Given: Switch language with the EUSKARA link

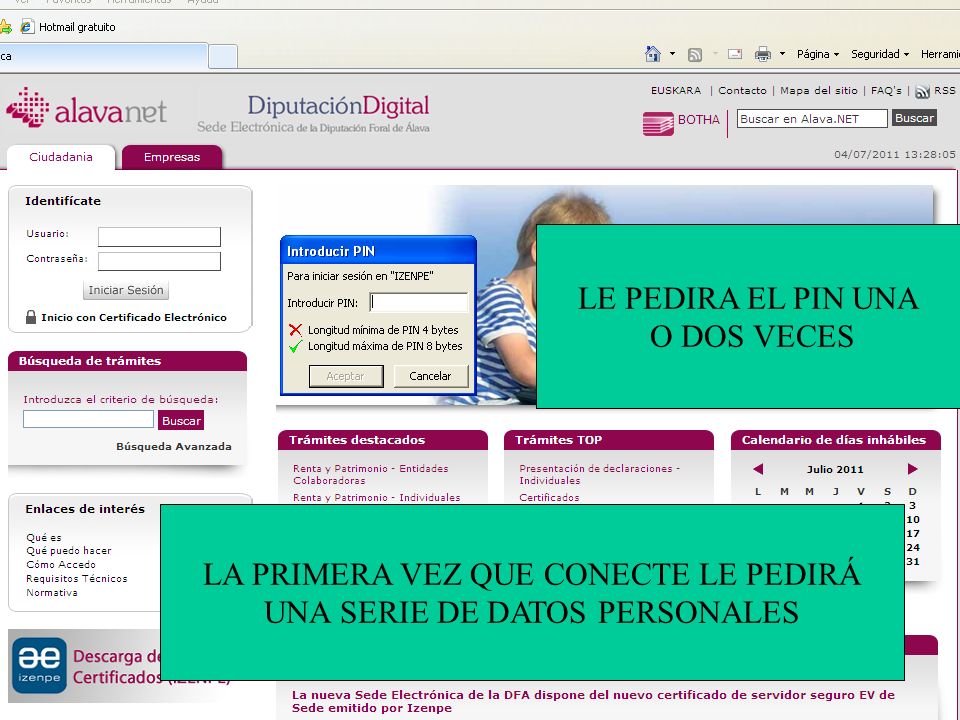Looking at the screenshot, I should (676, 91).
